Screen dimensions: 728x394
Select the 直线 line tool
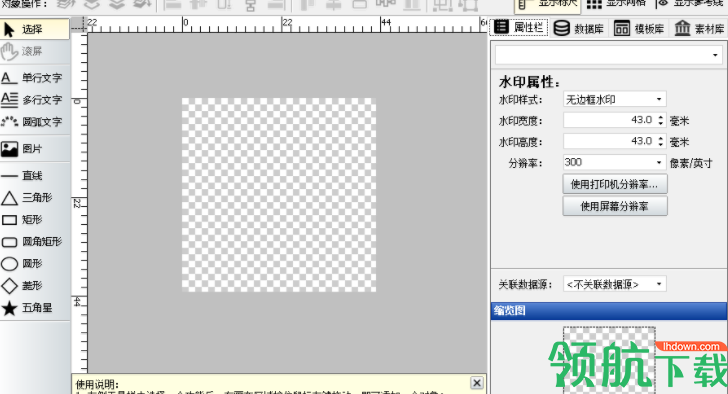pyautogui.click(x=34, y=175)
